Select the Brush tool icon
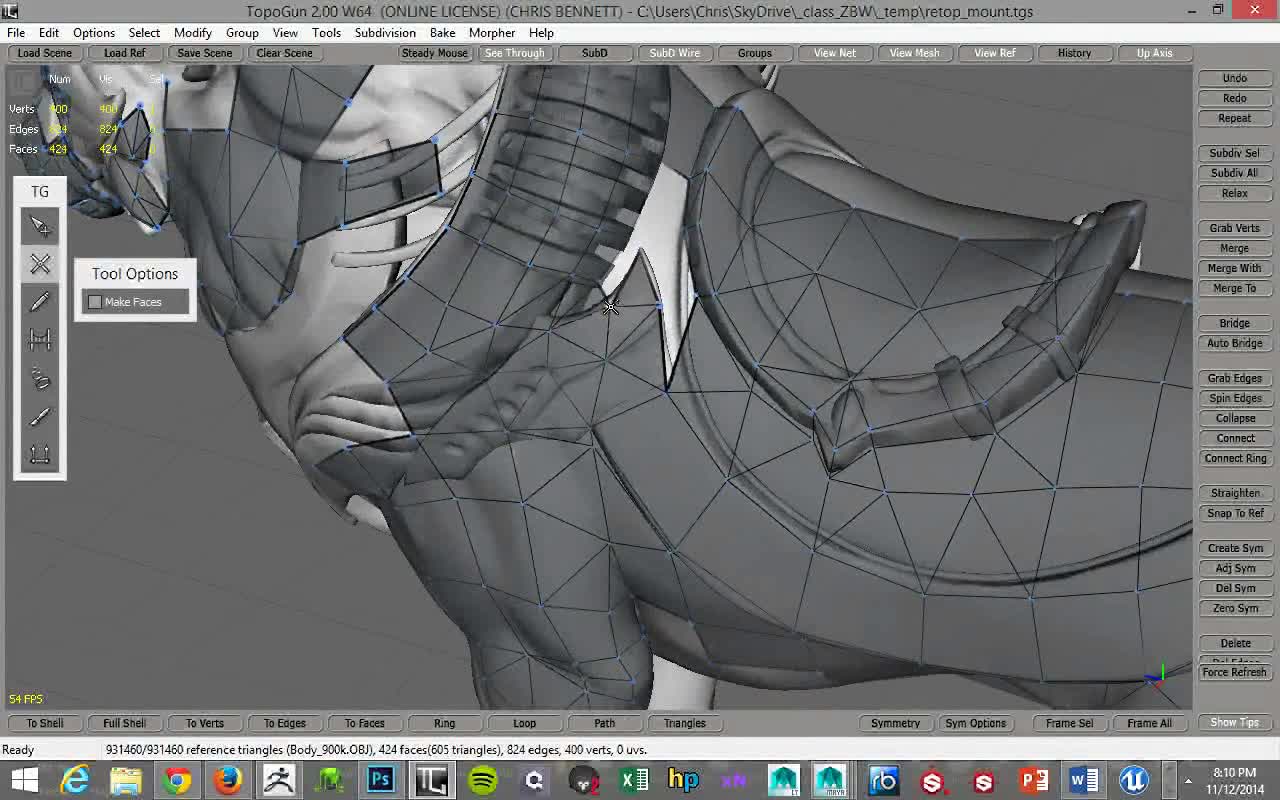The height and width of the screenshot is (800, 1280). [40, 416]
